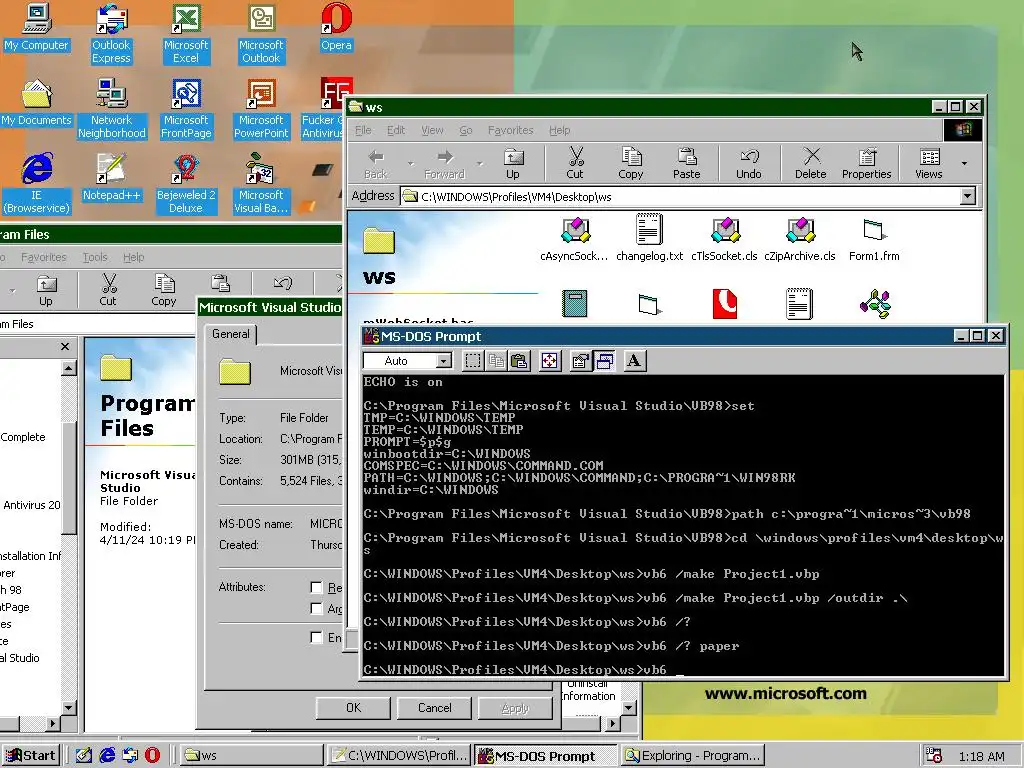The height and width of the screenshot is (768, 1024).
Task: Open the Go menu in ws window
Action: [x=466, y=130]
